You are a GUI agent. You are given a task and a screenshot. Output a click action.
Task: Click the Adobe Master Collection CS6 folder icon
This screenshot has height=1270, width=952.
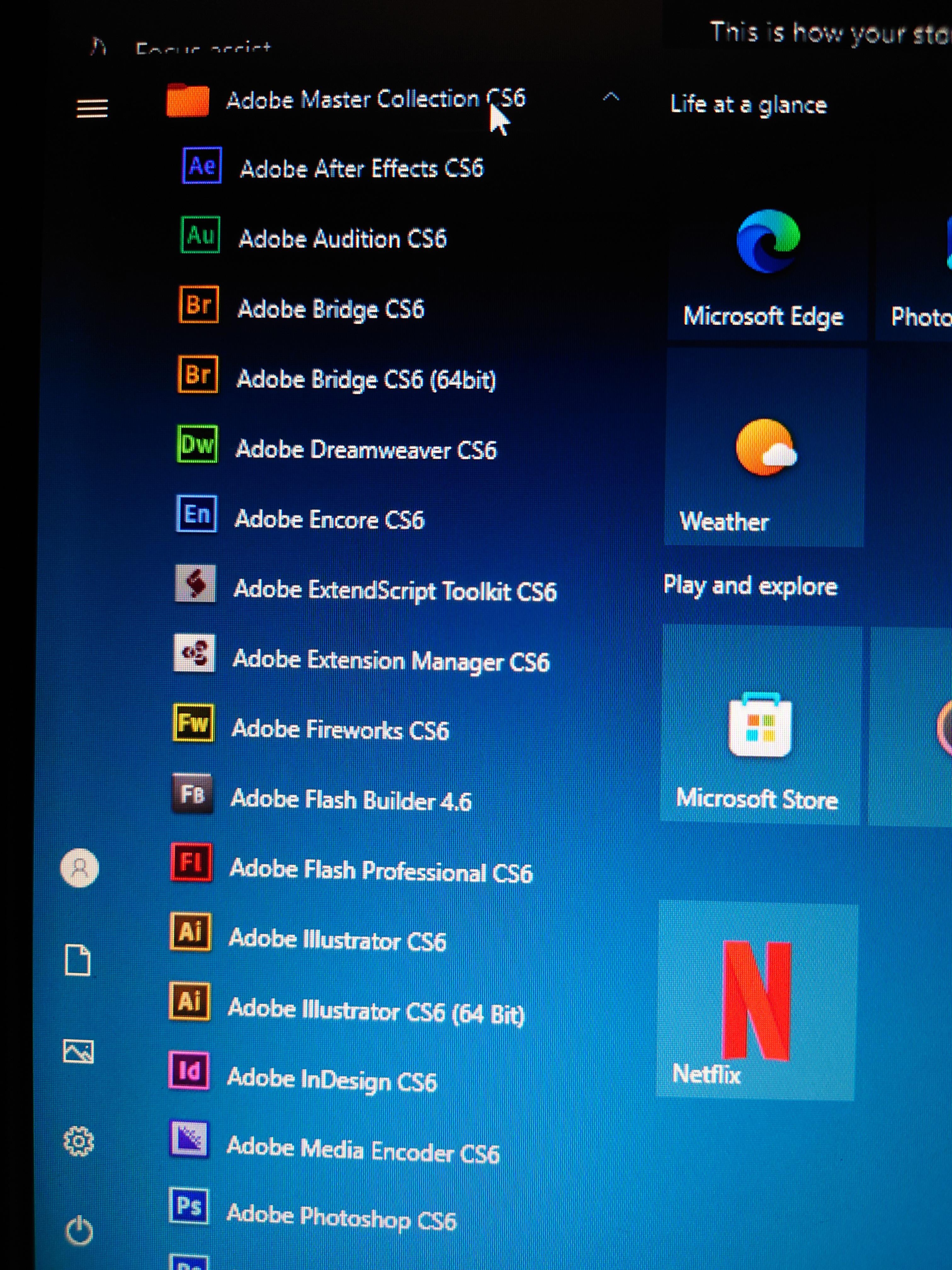coord(187,100)
